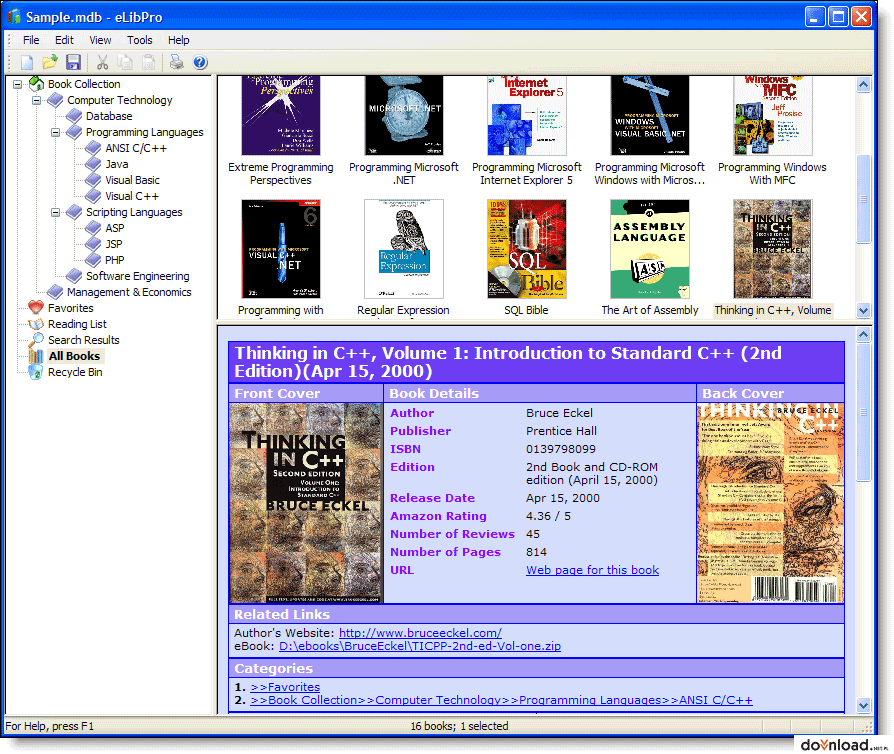Select the Regular Expression owl book cover
The height and width of the screenshot is (754, 894).
click(404, 249)
